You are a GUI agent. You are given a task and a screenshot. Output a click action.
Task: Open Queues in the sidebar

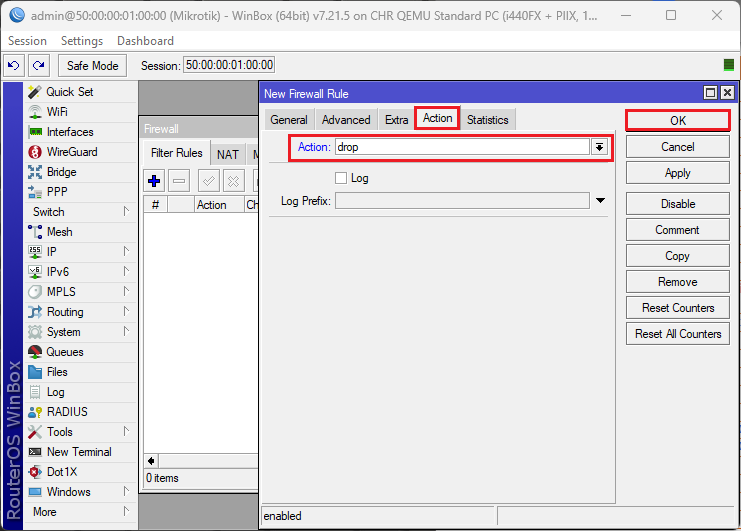click(x=81, y=352)
